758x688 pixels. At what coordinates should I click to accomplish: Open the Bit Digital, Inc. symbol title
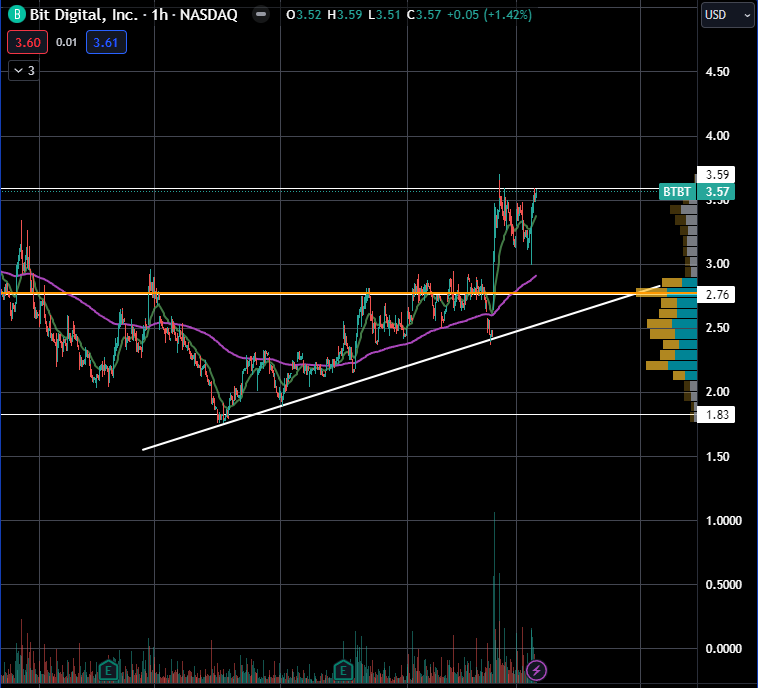pos(133,15)
